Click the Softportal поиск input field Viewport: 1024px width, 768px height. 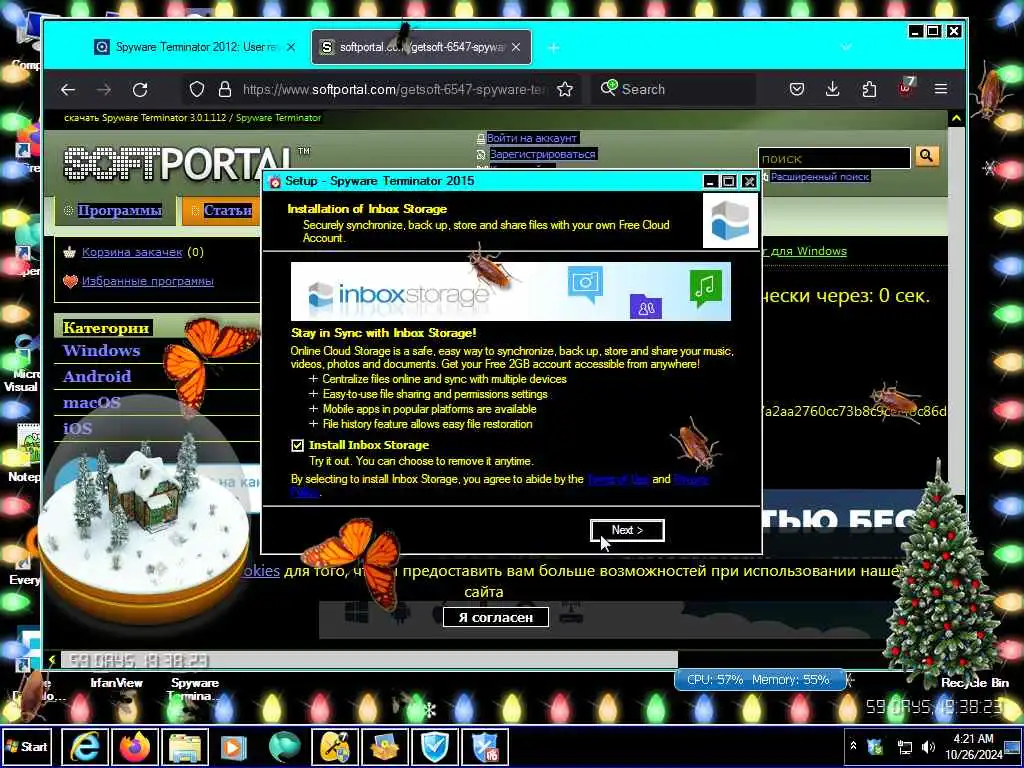[834, 158]
